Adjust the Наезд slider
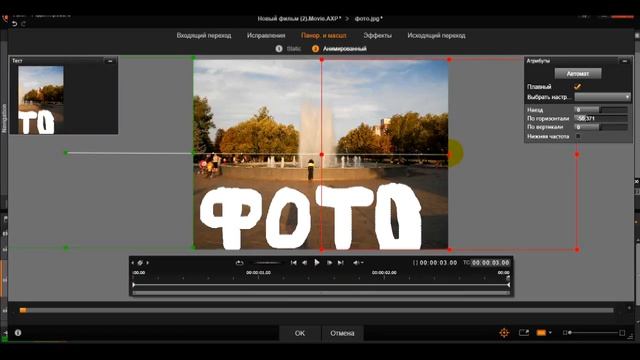The image size is (640, 360). 600,110
